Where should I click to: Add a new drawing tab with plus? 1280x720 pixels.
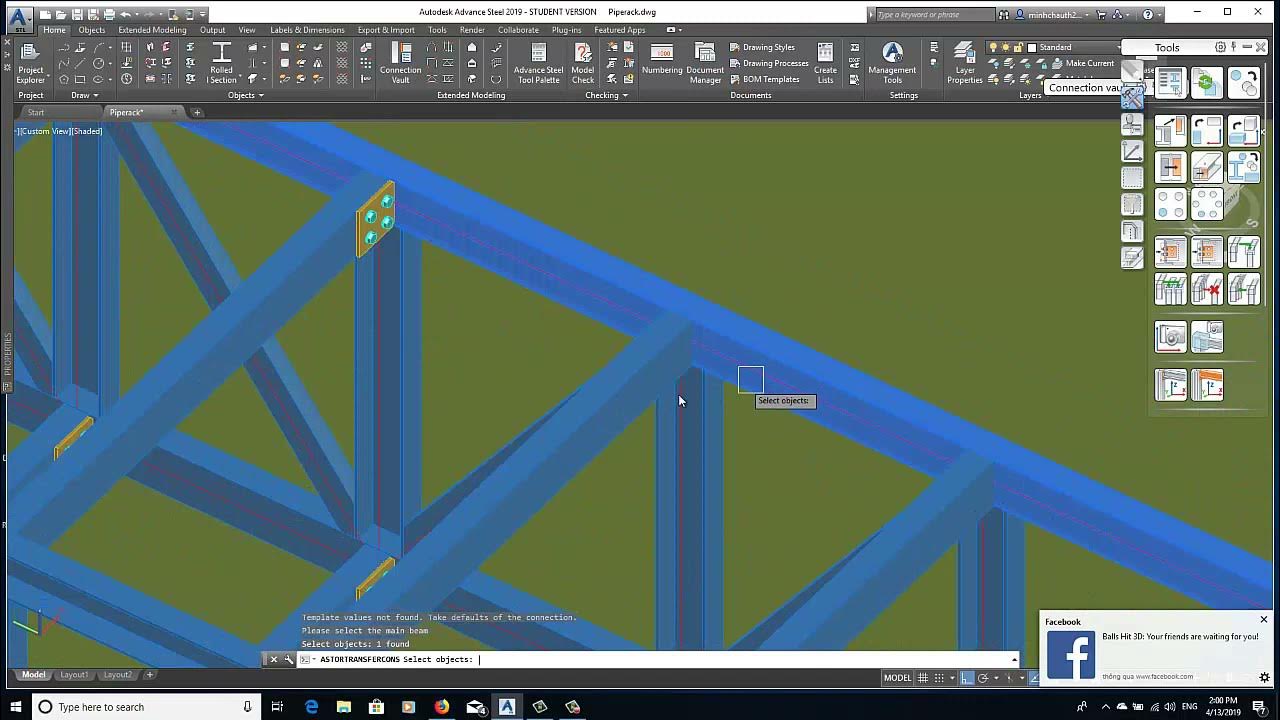(197, 112)
